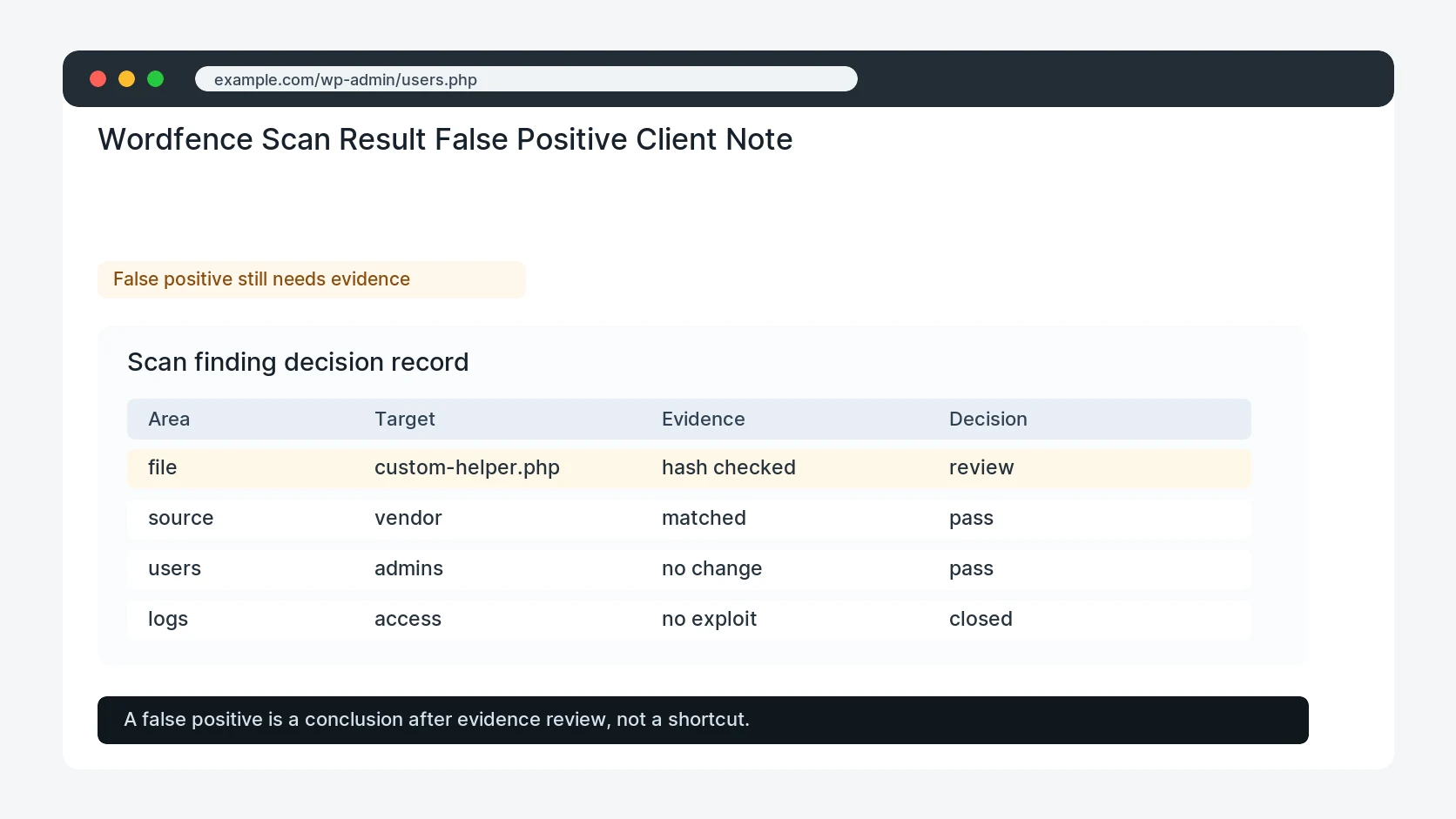This screenshot has width=1456, height=819.
Task: Click the red close window dot
Action: pyautogui.click(x=98, y=79)
